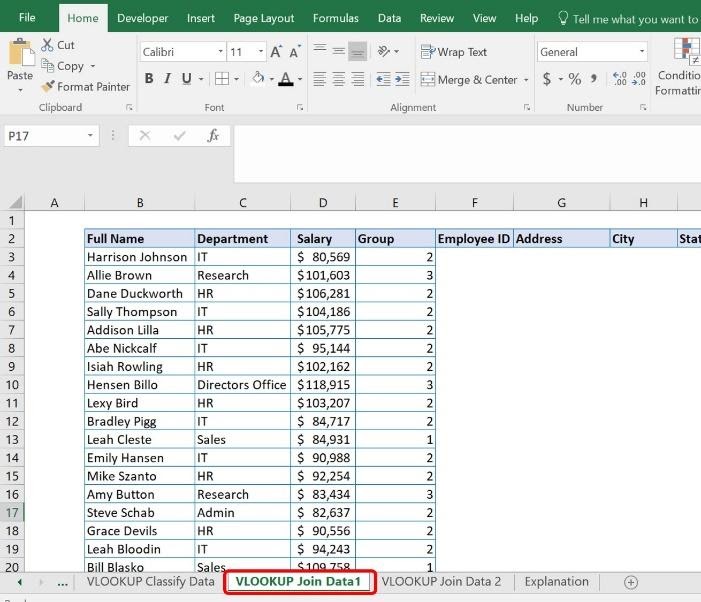Click the Paste clipboard icon
Screen dimensions: 701x602
pyautogui.click(x=21, y=53)
